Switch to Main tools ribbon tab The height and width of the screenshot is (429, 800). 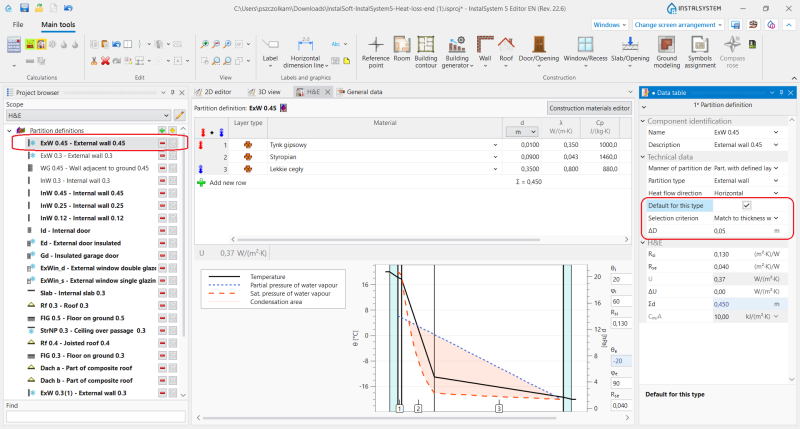tap(58, 24)
